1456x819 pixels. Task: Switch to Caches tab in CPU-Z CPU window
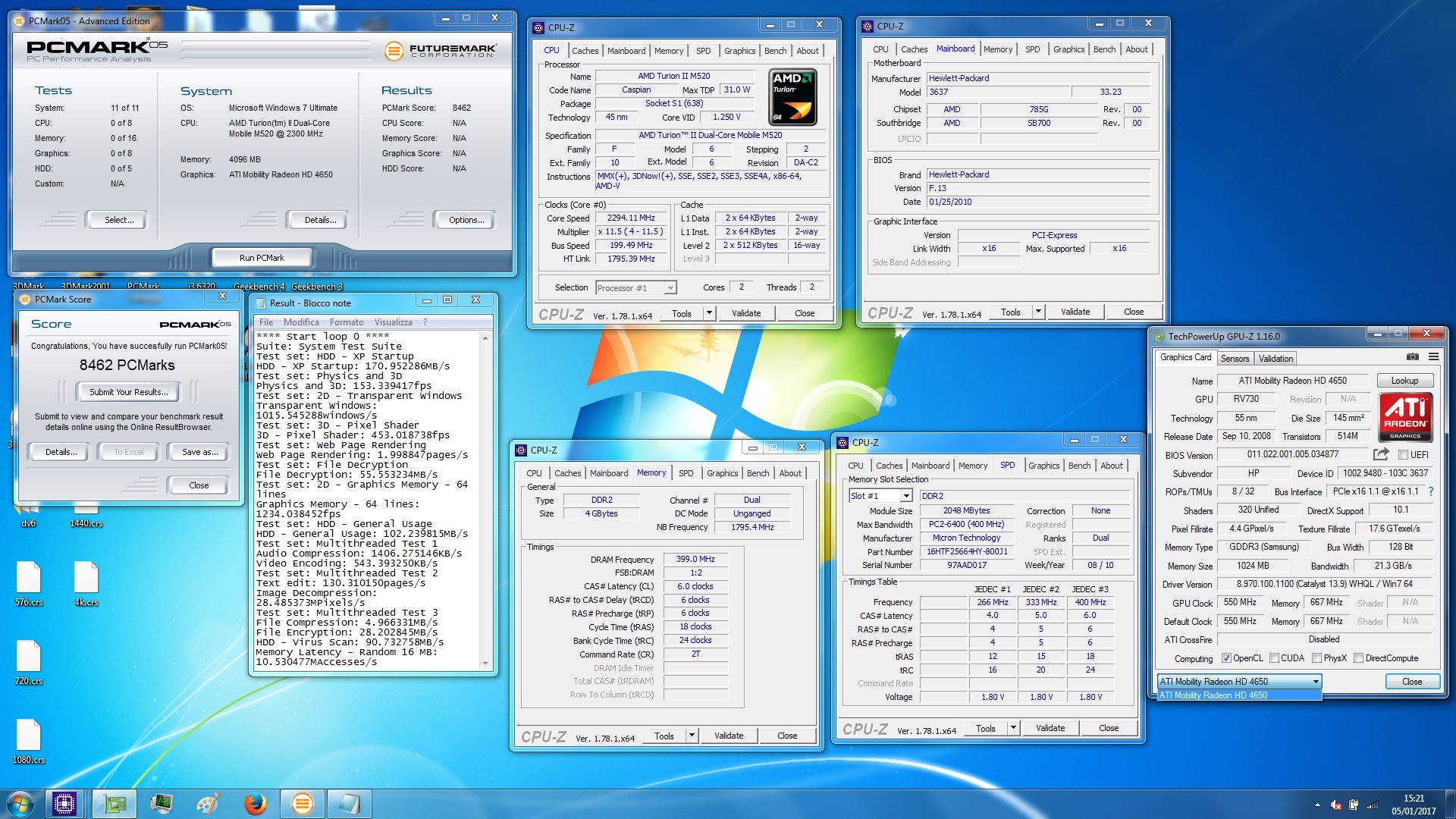coord(585,51)
